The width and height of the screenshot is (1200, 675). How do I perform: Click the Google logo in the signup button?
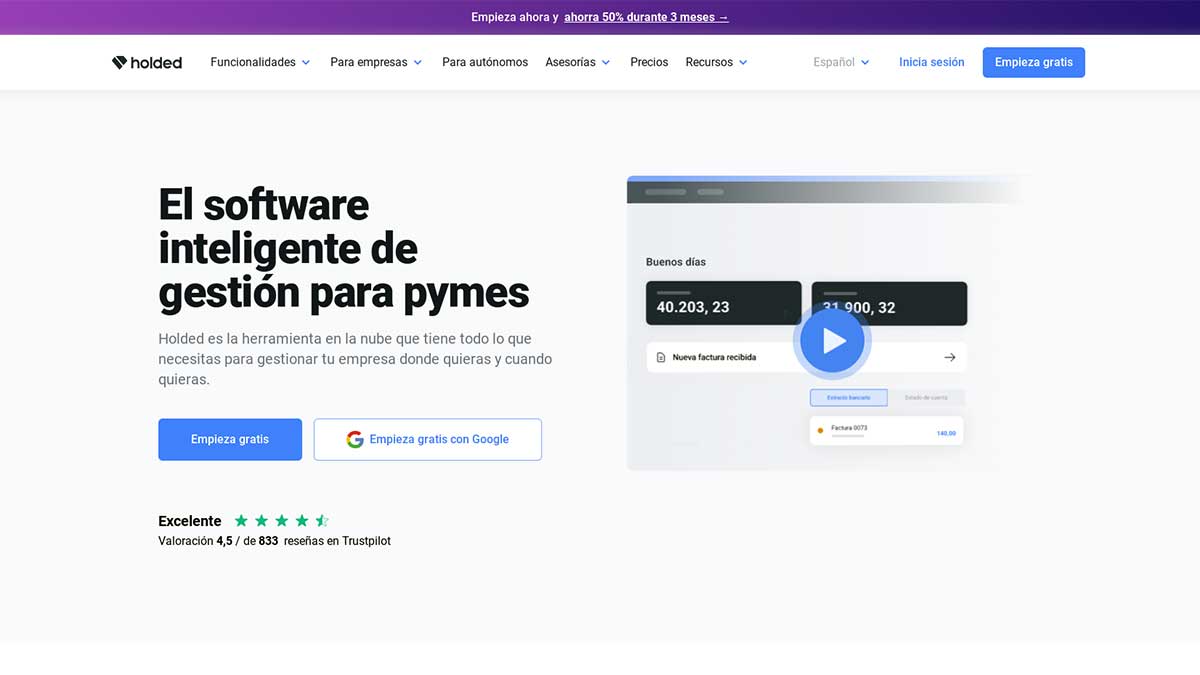point(354,439)
